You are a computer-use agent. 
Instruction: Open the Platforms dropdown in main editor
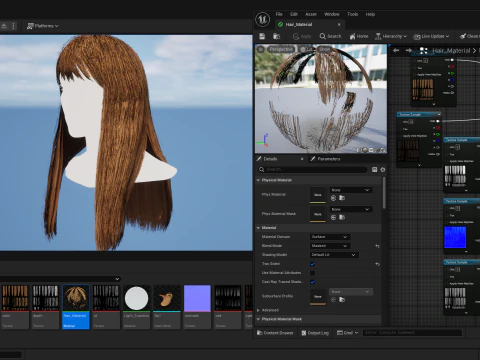43,26
